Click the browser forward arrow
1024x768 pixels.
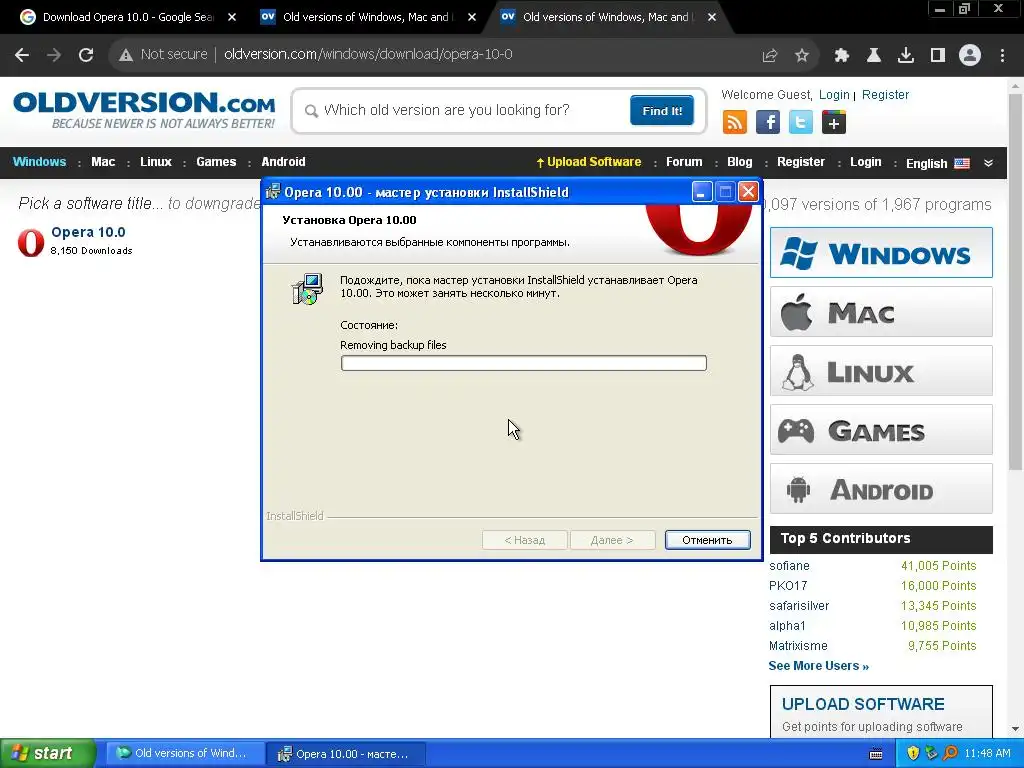tap(54, 55)
